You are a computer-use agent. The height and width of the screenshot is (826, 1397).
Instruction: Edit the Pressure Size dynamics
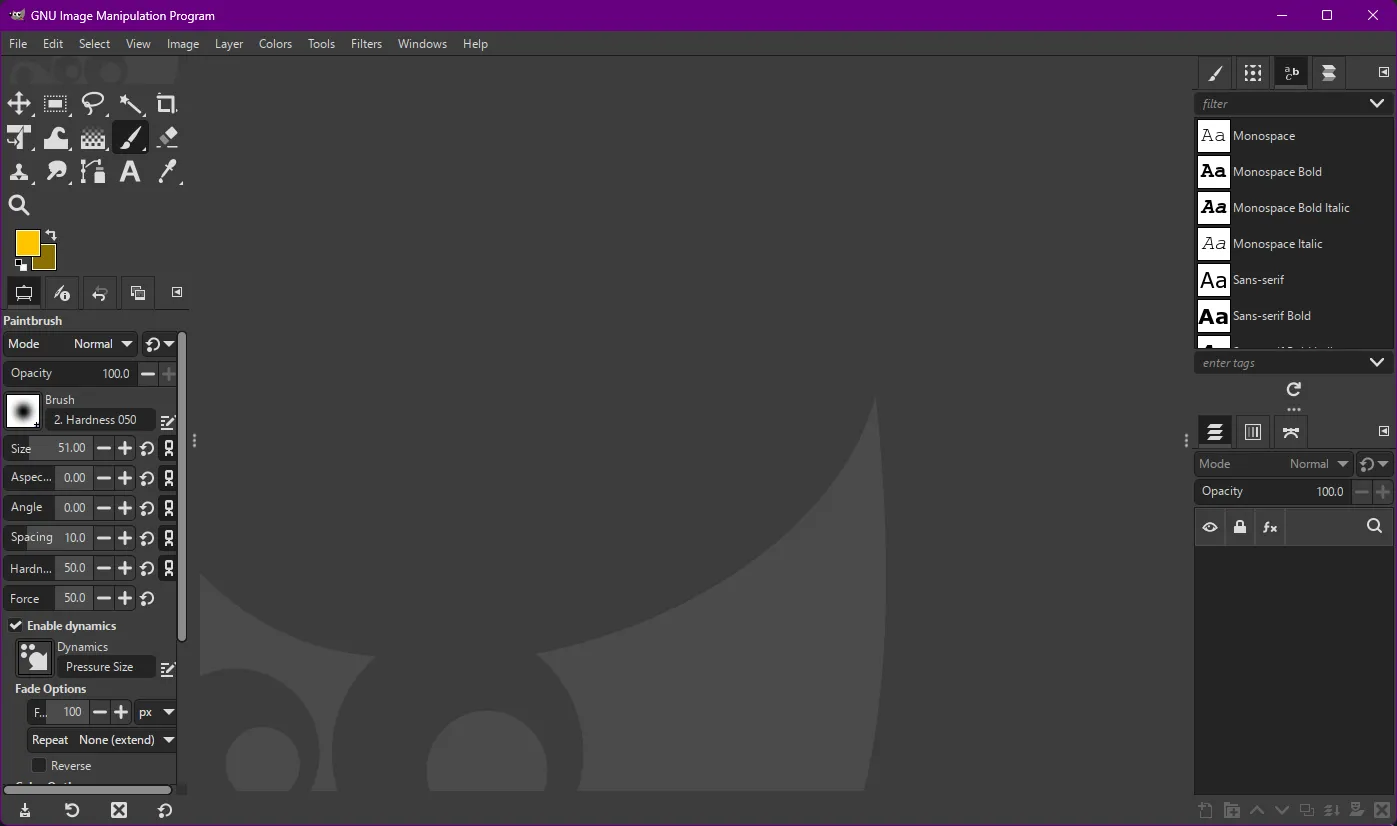[168, 669]
